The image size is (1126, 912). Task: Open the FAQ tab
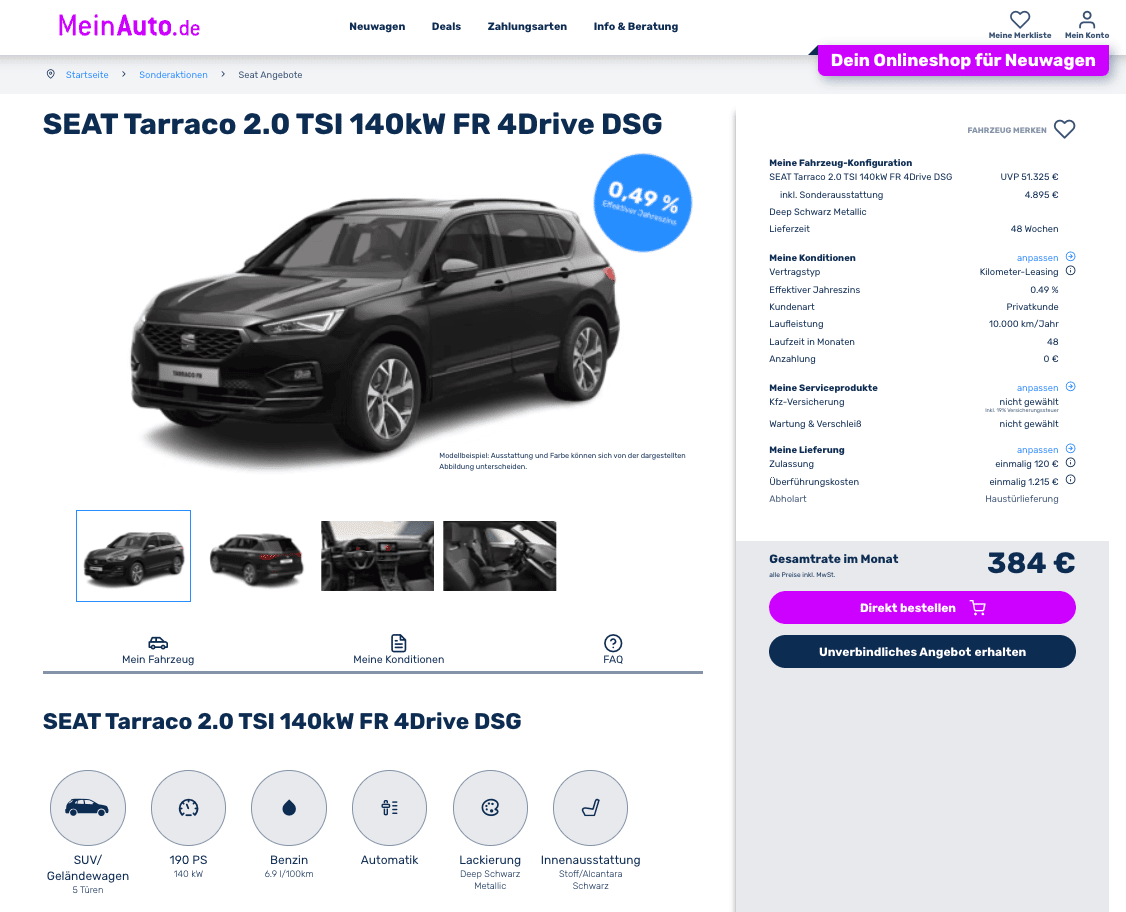pos(613,650)
